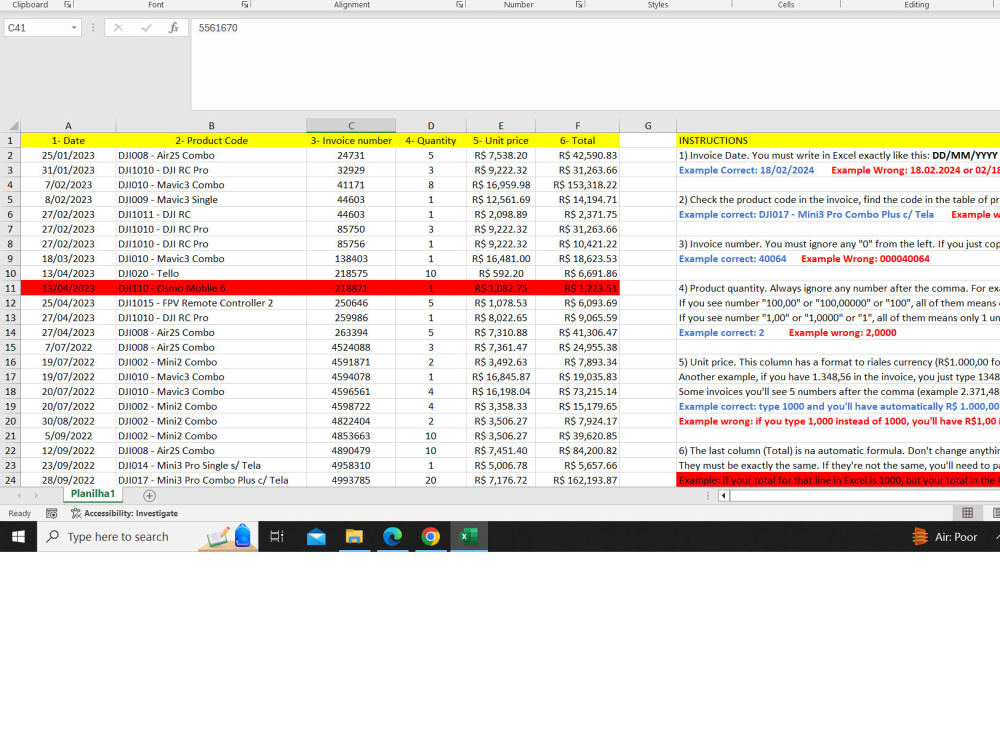
Task: Open Google Chrome from the taskbar
Action: [430, 536]
